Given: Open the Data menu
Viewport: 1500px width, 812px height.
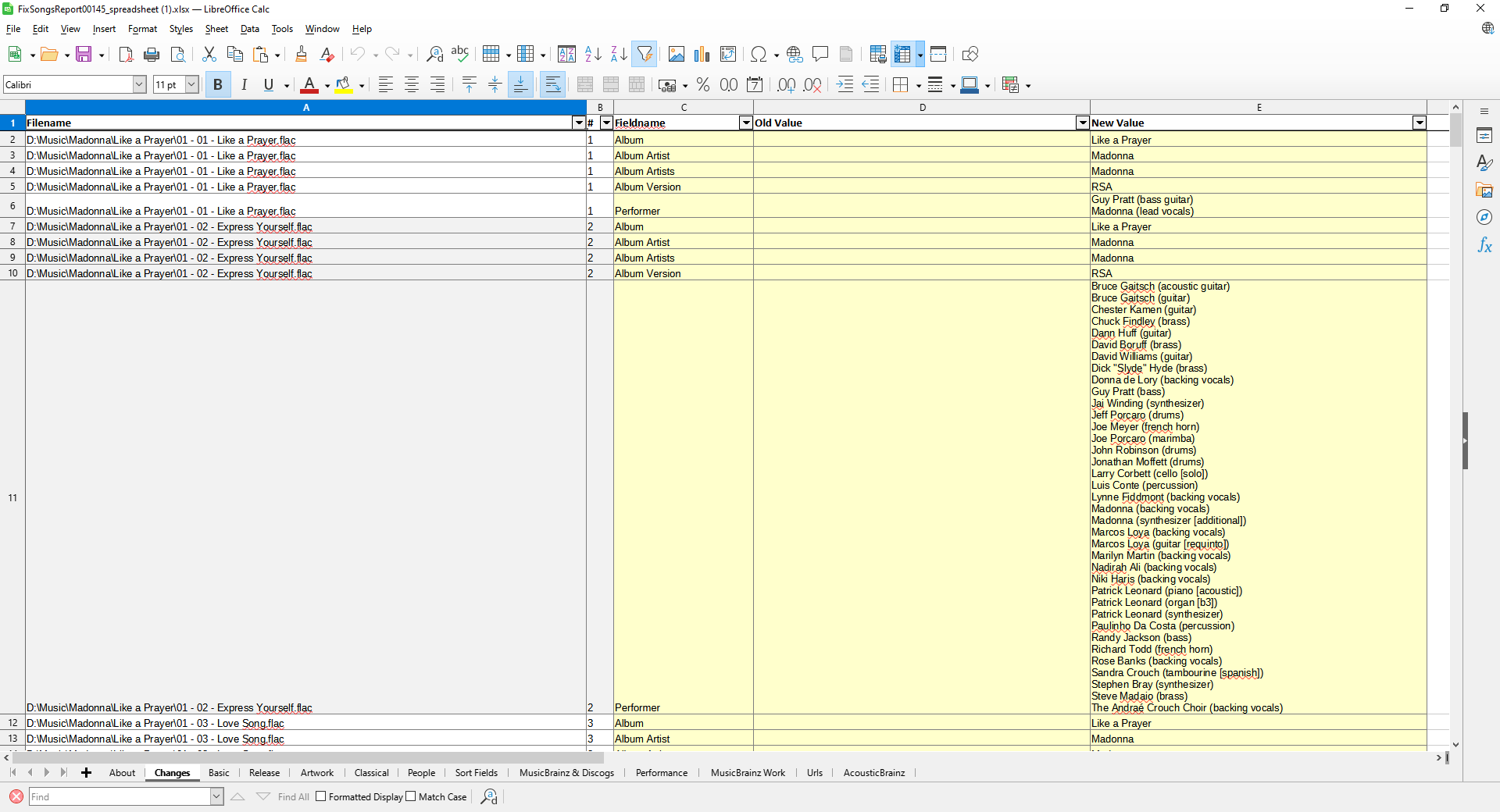Looking at the screenshot, I should [250, 29].
